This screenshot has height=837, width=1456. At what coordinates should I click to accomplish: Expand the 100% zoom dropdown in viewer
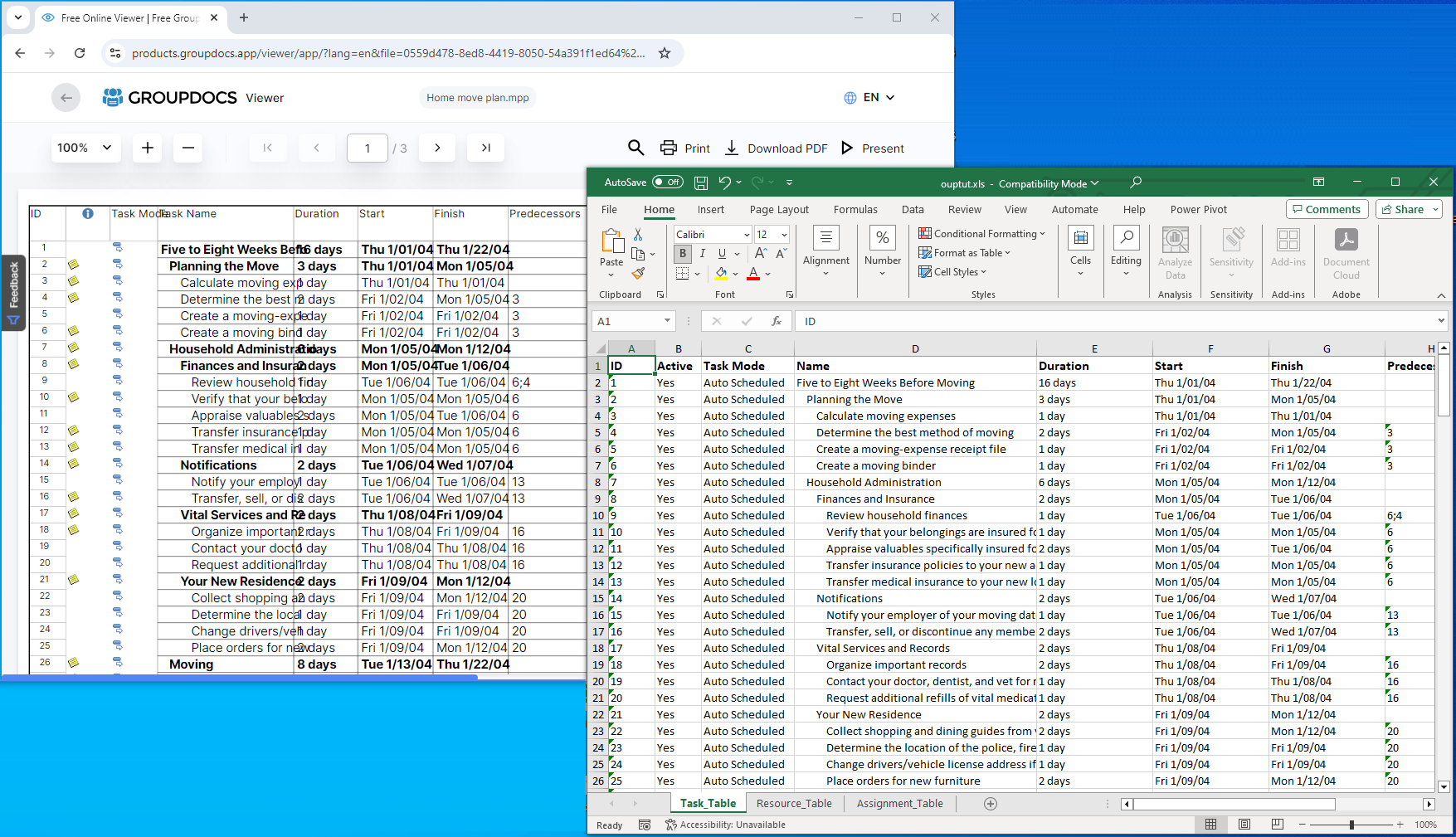[x=85, y=148]
